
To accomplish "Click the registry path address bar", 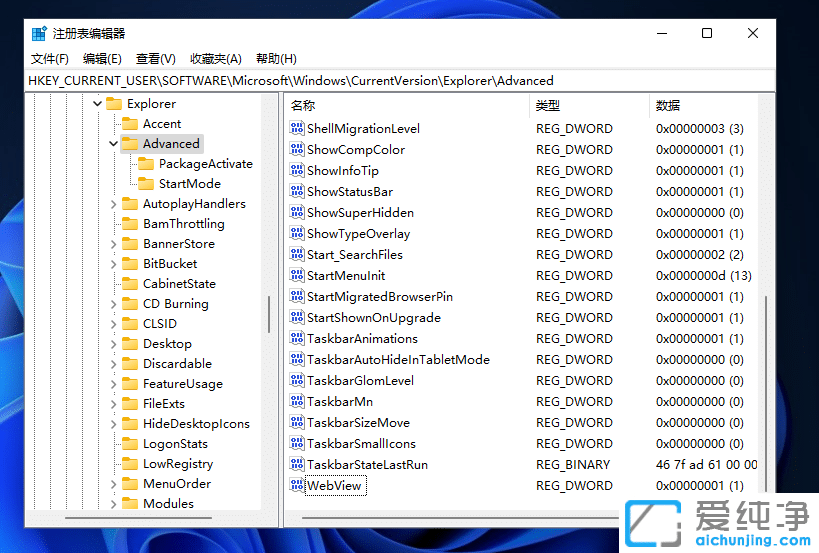I will coord(400,80).
